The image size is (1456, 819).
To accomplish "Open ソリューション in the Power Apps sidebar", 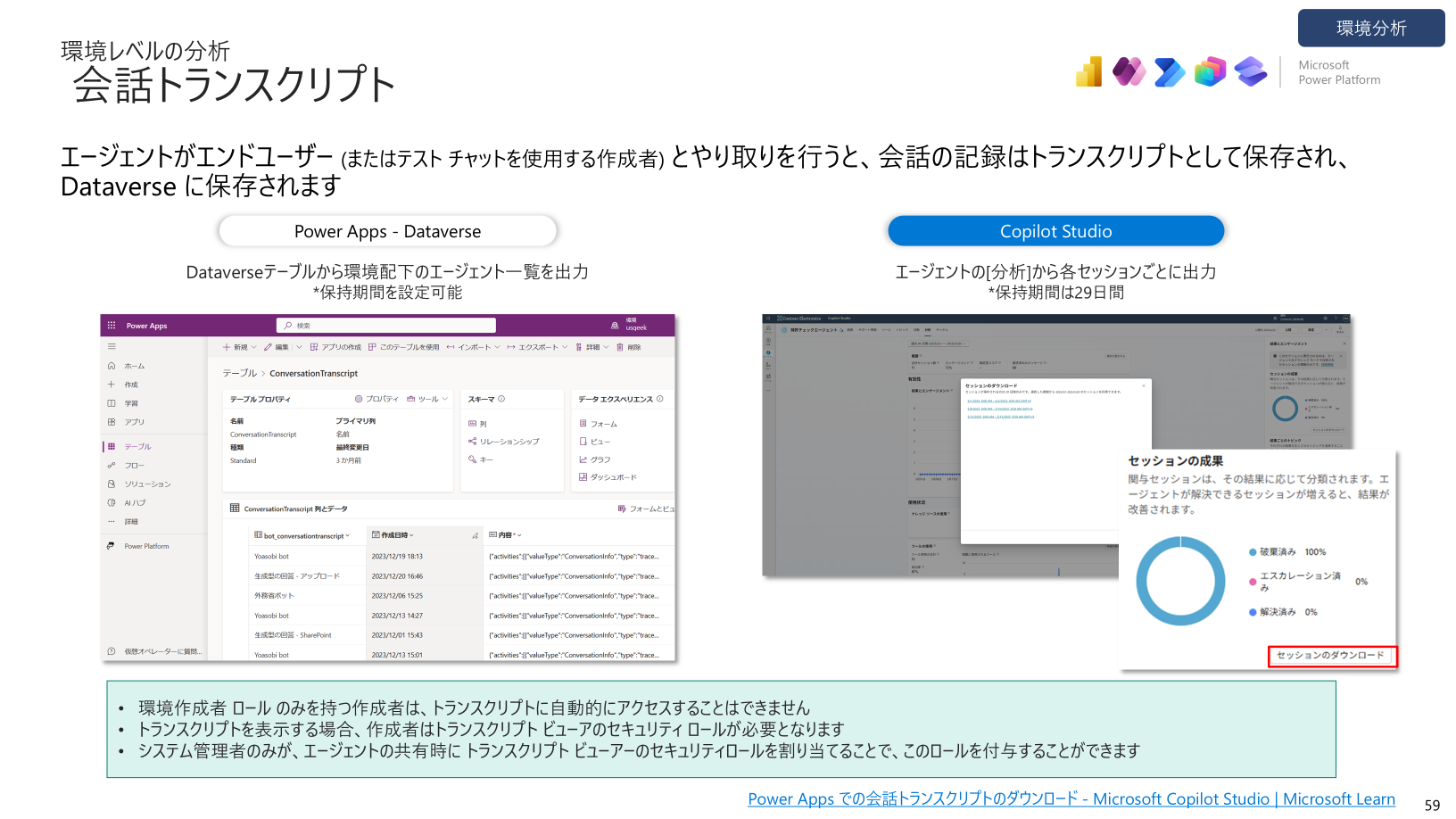I will 139,484.
